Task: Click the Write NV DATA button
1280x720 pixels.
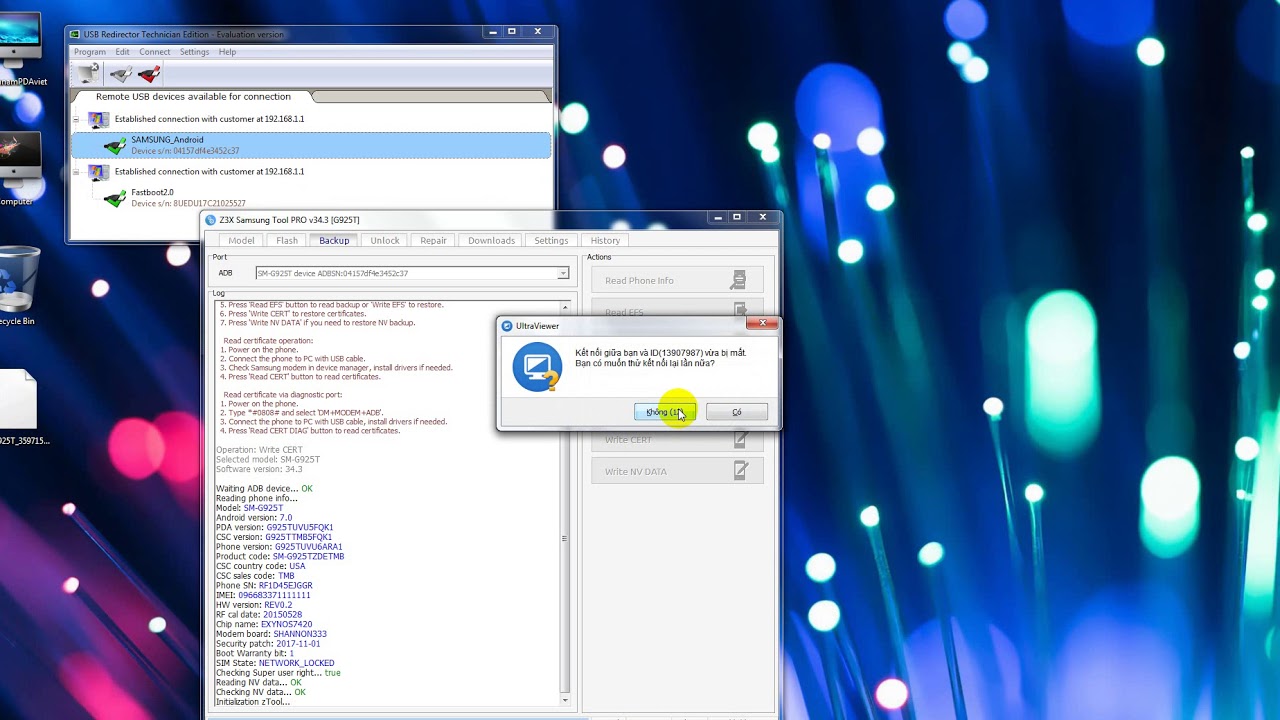Action: [x=677, y=471]
